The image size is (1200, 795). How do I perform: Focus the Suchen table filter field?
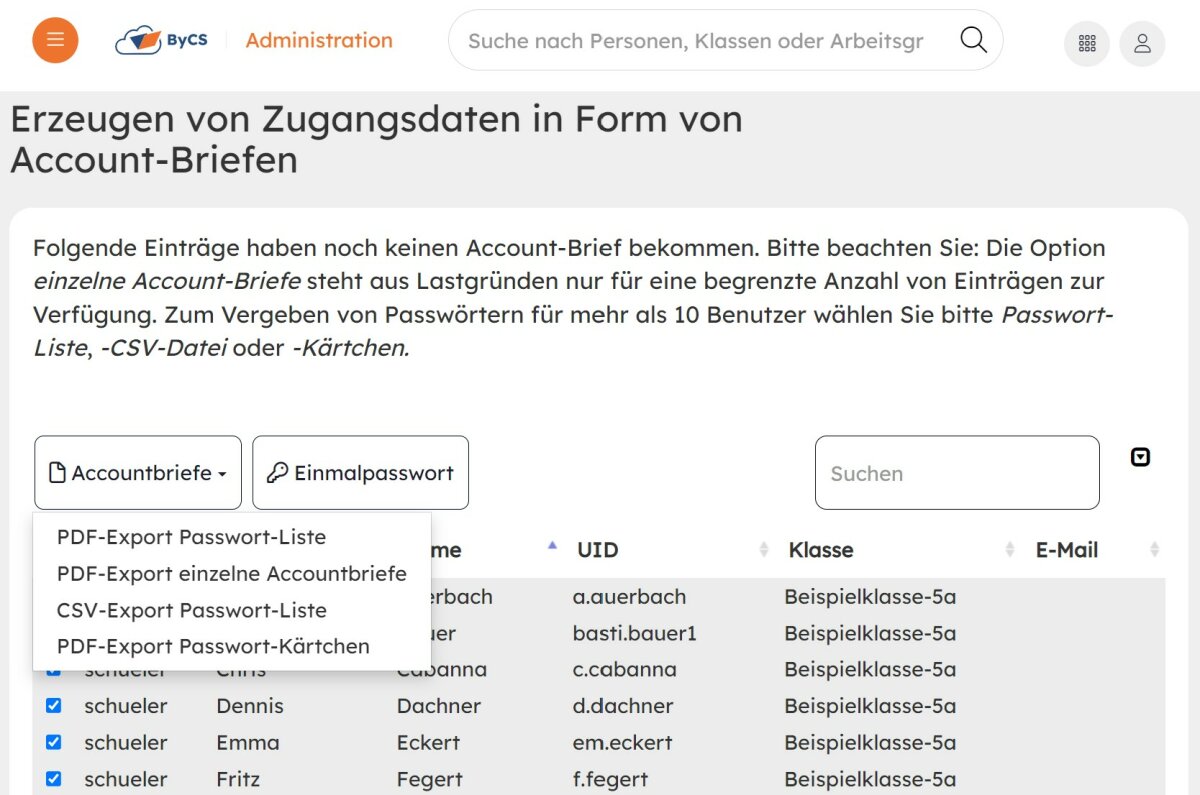tap(956, 473)
